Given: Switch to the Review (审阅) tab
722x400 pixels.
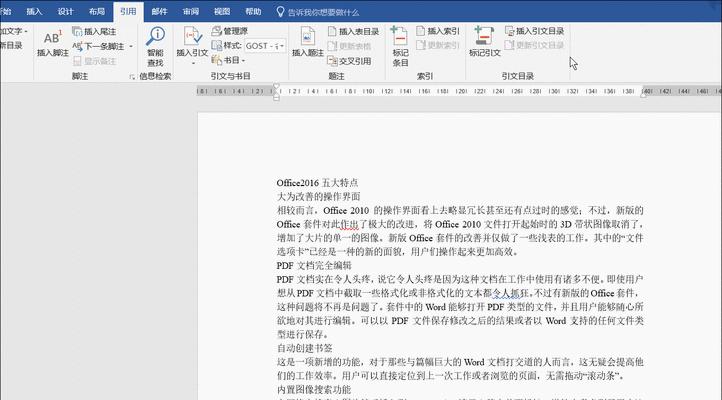Looking at the screenshot, I should [x=191, y=12].
